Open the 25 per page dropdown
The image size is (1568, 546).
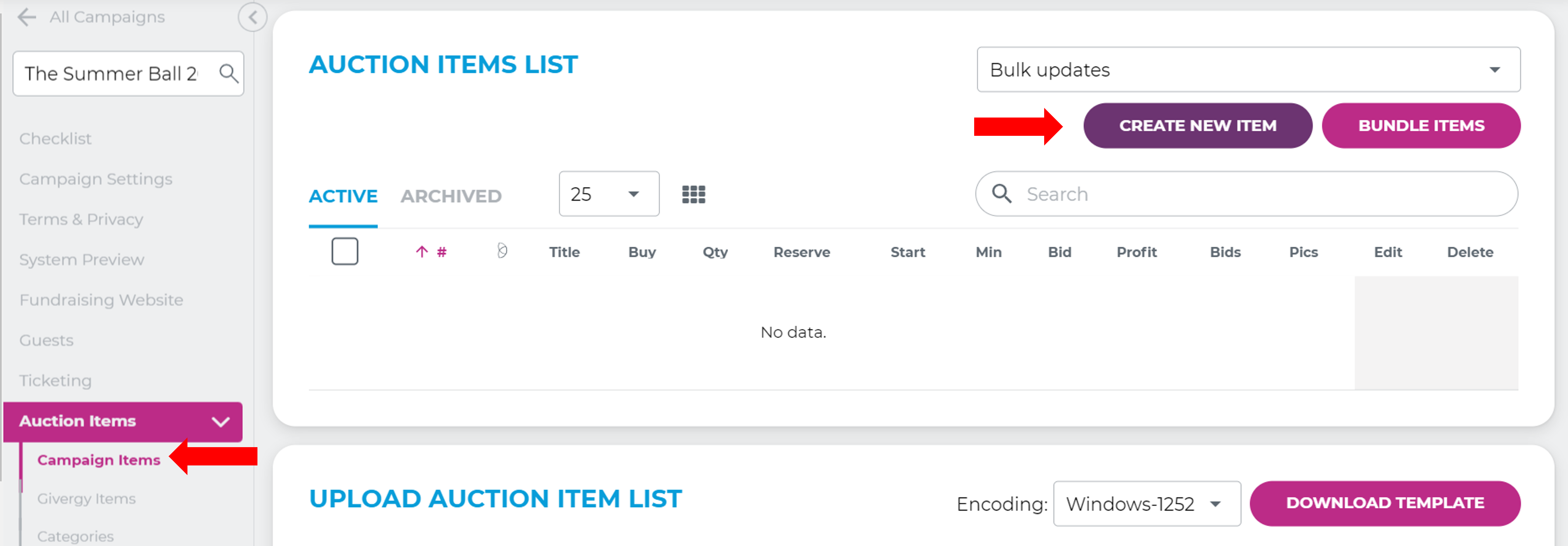click(608, 194)
